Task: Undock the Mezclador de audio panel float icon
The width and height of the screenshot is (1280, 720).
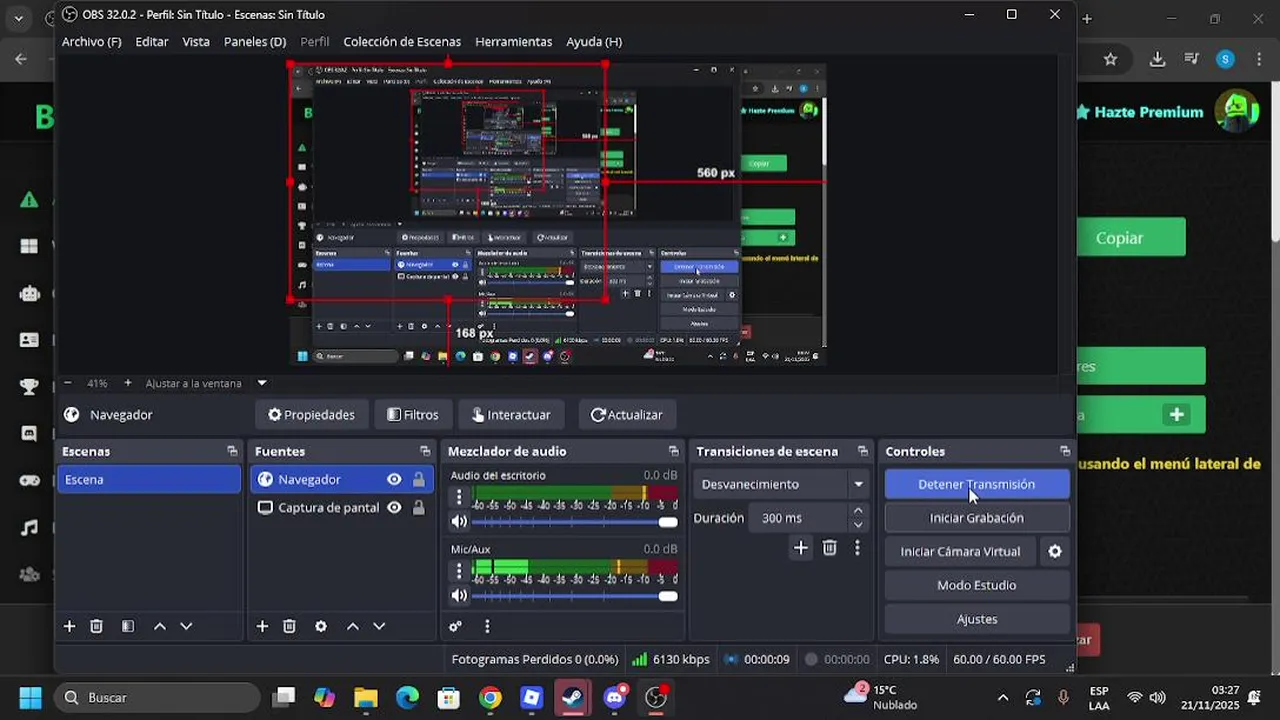Action: coord(673,452)
